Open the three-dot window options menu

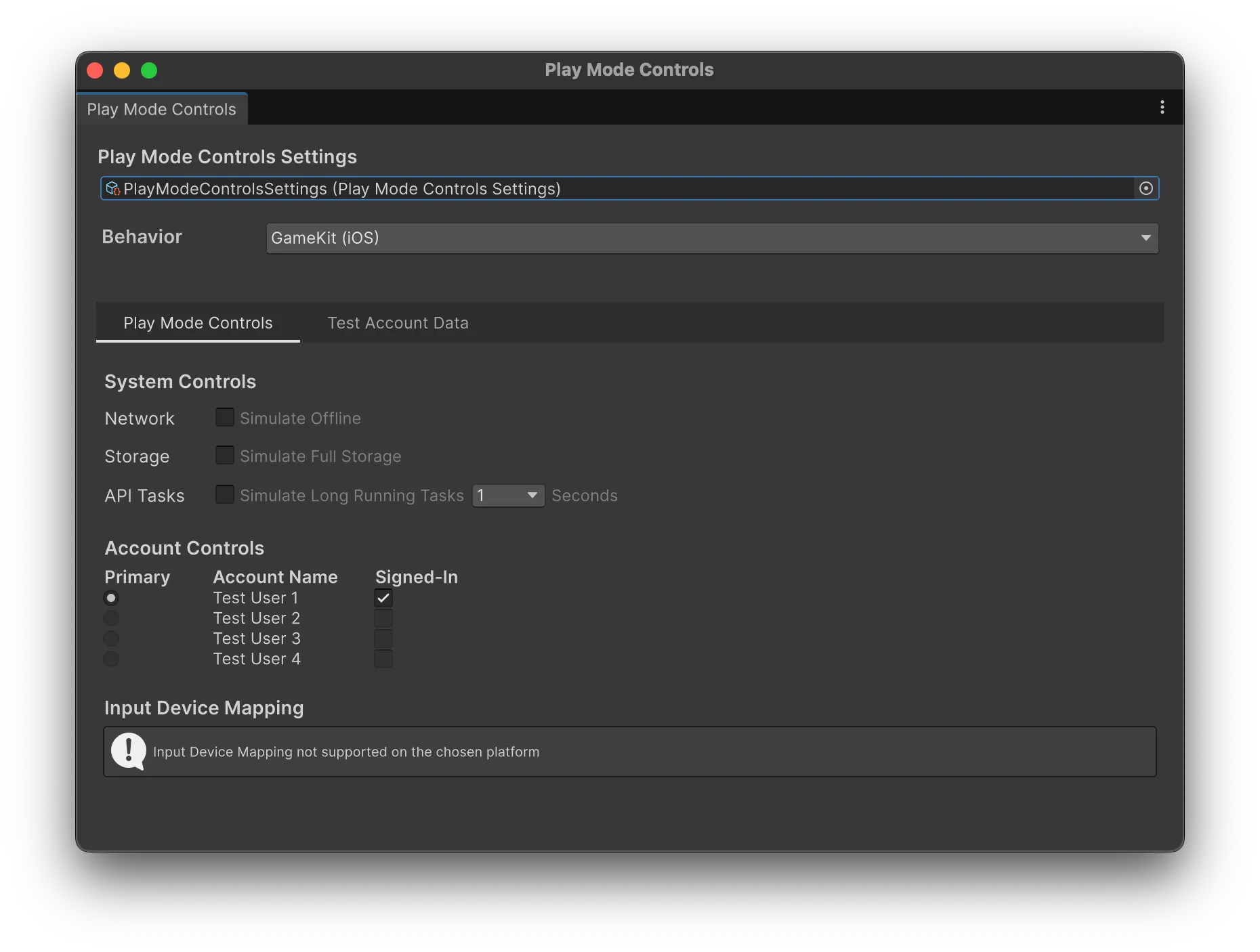[1162, 107]
